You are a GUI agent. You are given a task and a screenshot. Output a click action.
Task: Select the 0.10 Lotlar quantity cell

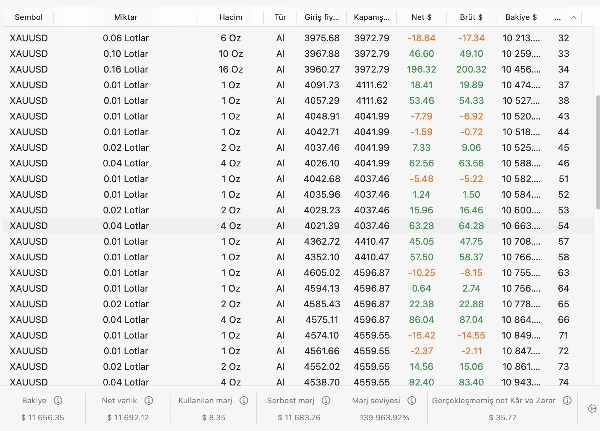(x=126, y=54)
